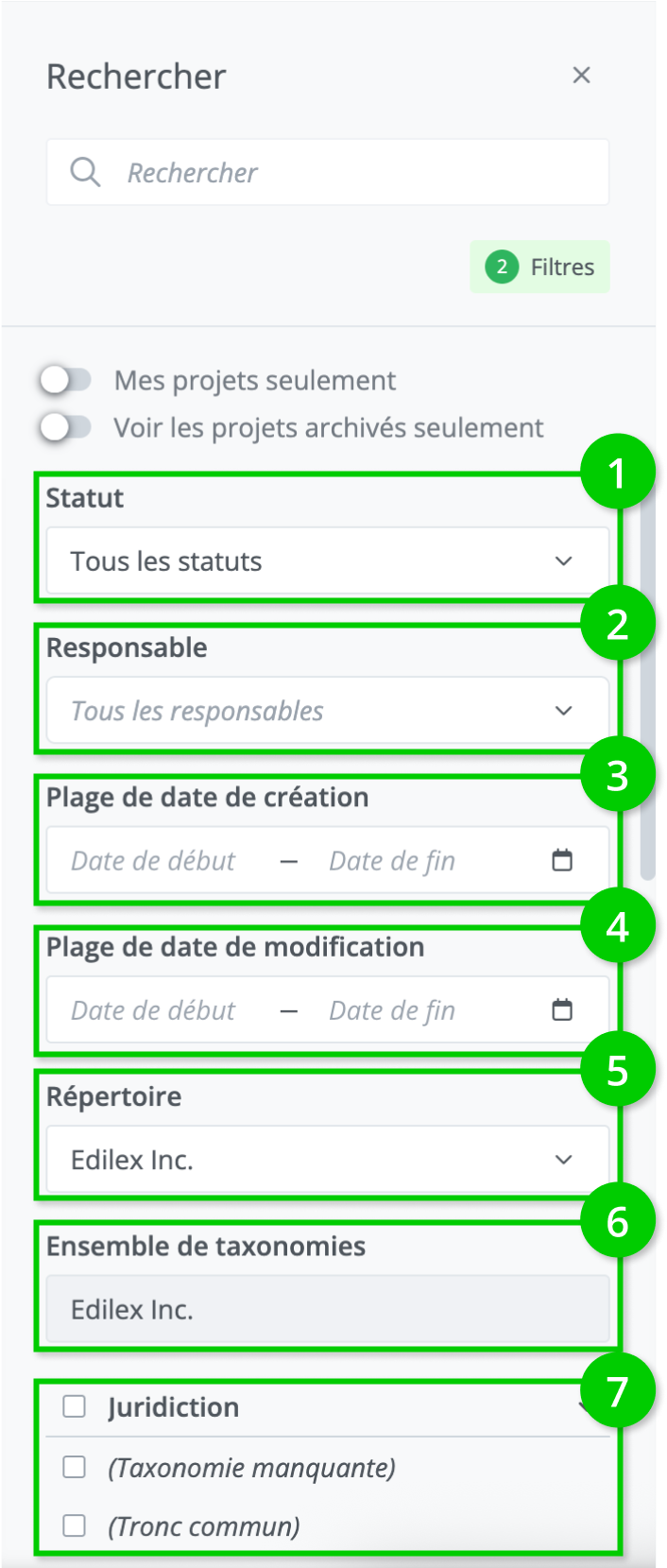Enable Voir les projets archivés seulement
The width and height of the screenshot is (667, 1568).
(66, 427)
